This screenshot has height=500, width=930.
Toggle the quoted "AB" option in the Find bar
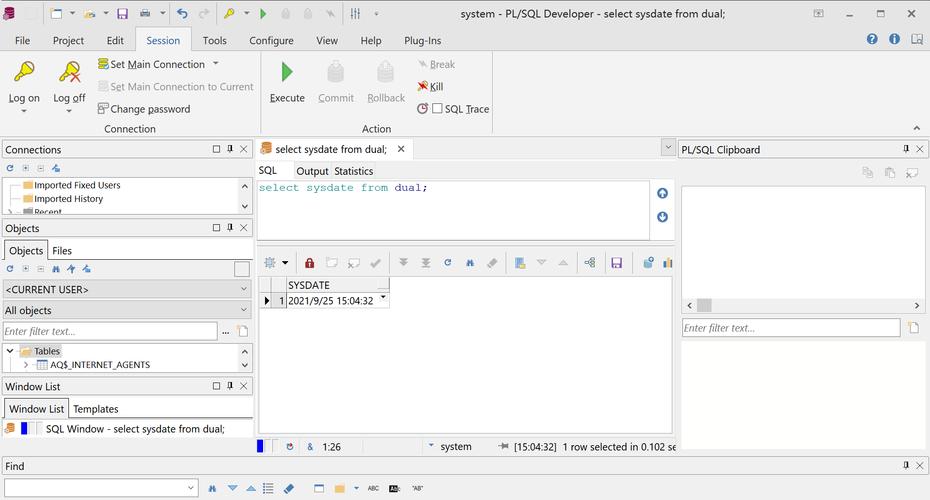[418, 488]
